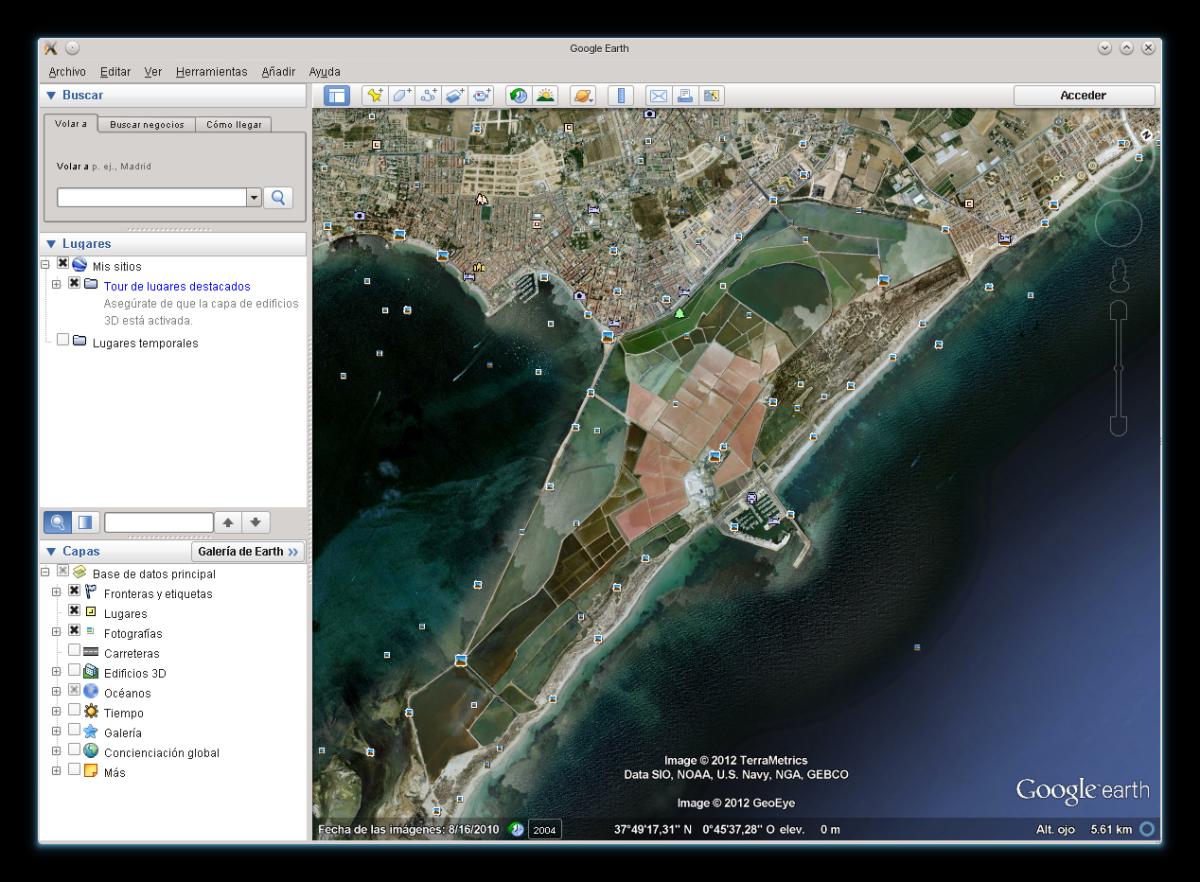This screenshot has height=882, width=1200.
Task: Click the print toolbar icon
Action: coord(685,96)
